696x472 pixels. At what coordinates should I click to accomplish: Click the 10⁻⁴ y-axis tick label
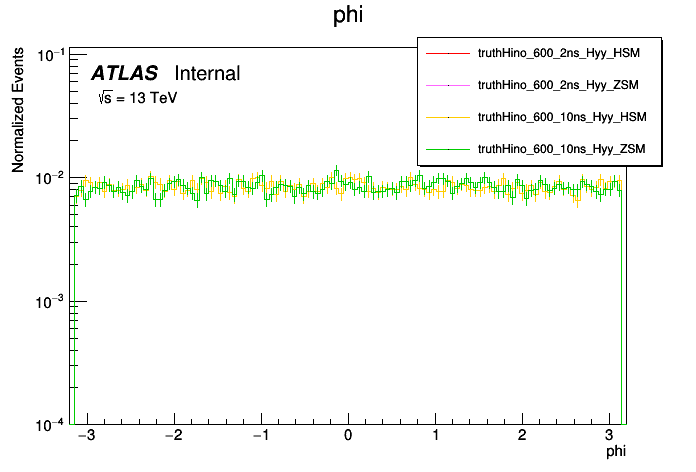(48, 424)
